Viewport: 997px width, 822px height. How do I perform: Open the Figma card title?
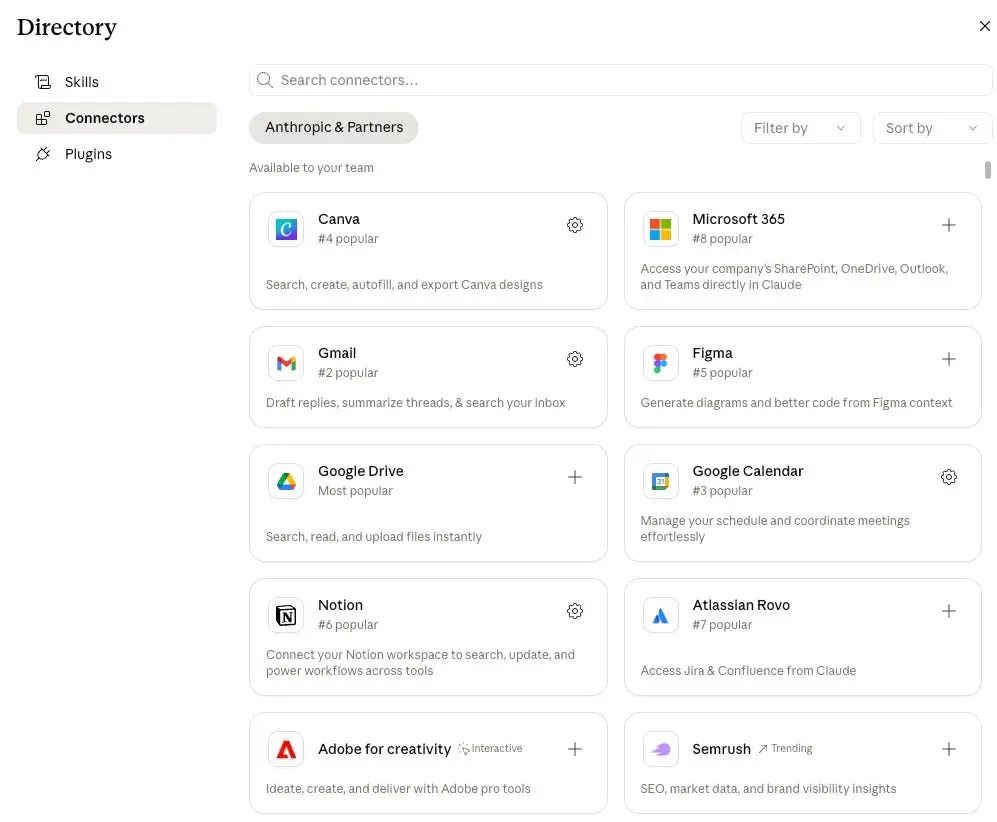pyautogui.click(x=712, y=353)
